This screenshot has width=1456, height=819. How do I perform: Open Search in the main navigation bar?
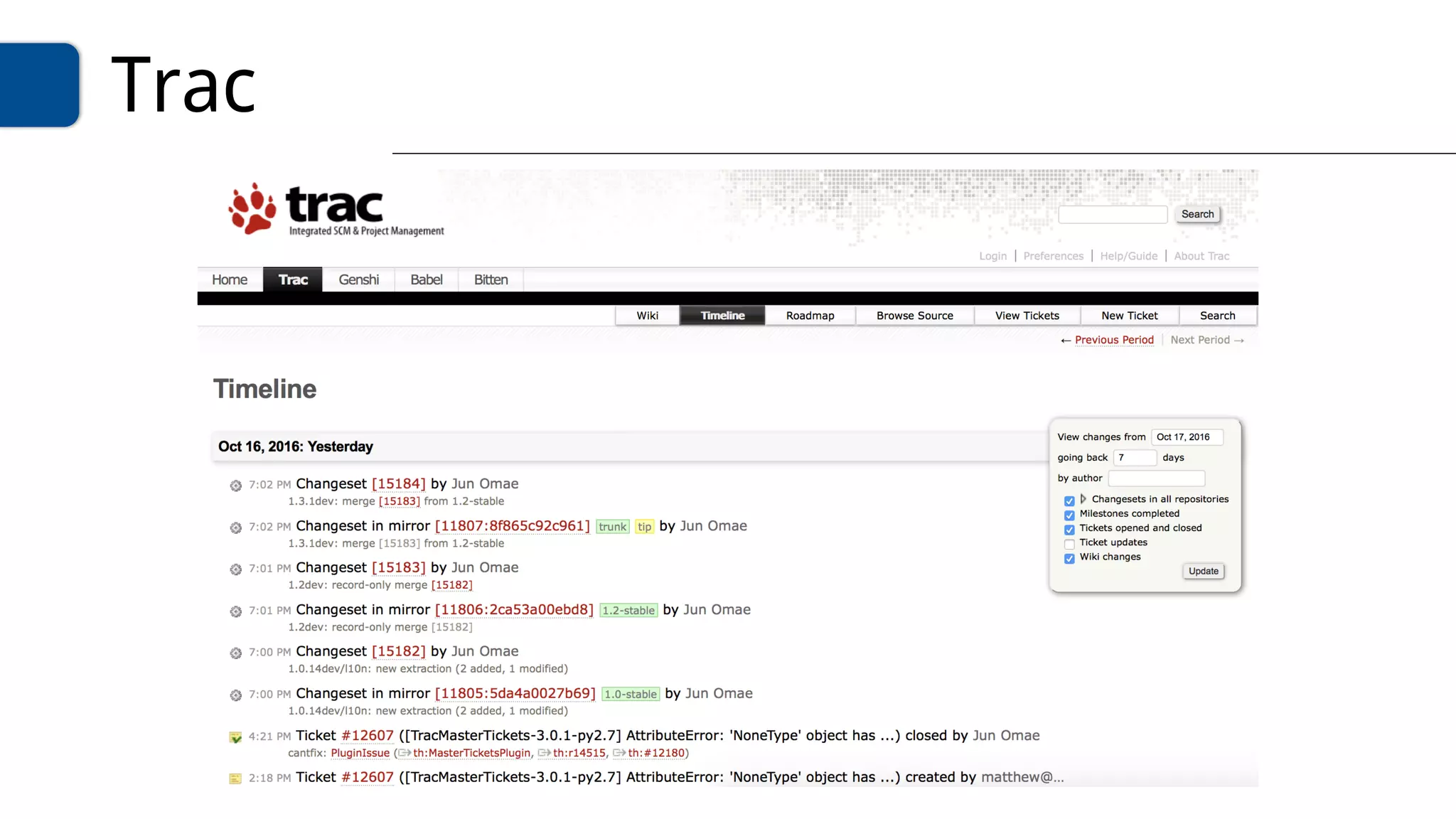[x=1218, y=316]
